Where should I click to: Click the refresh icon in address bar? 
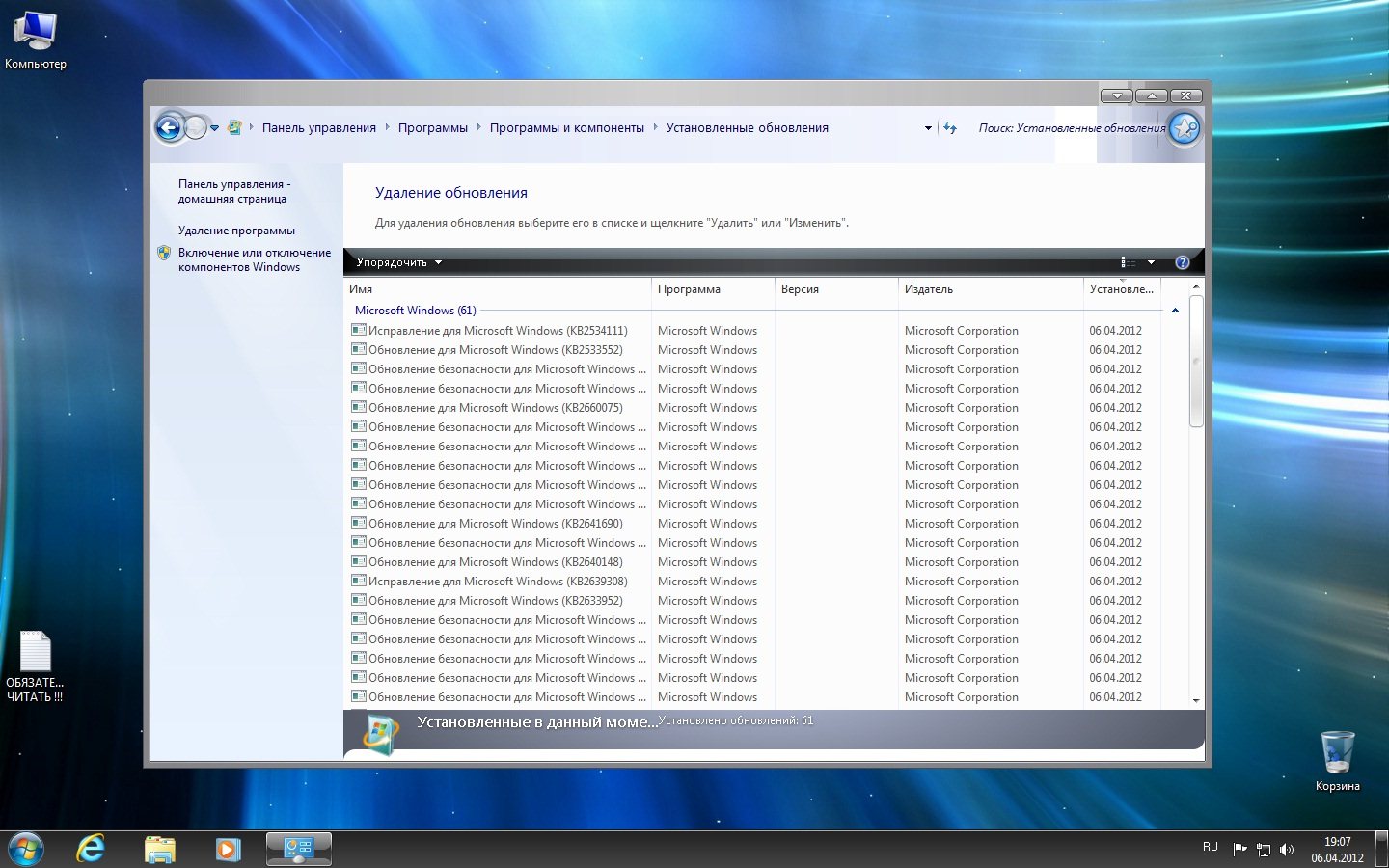click(x=950, y=128)
